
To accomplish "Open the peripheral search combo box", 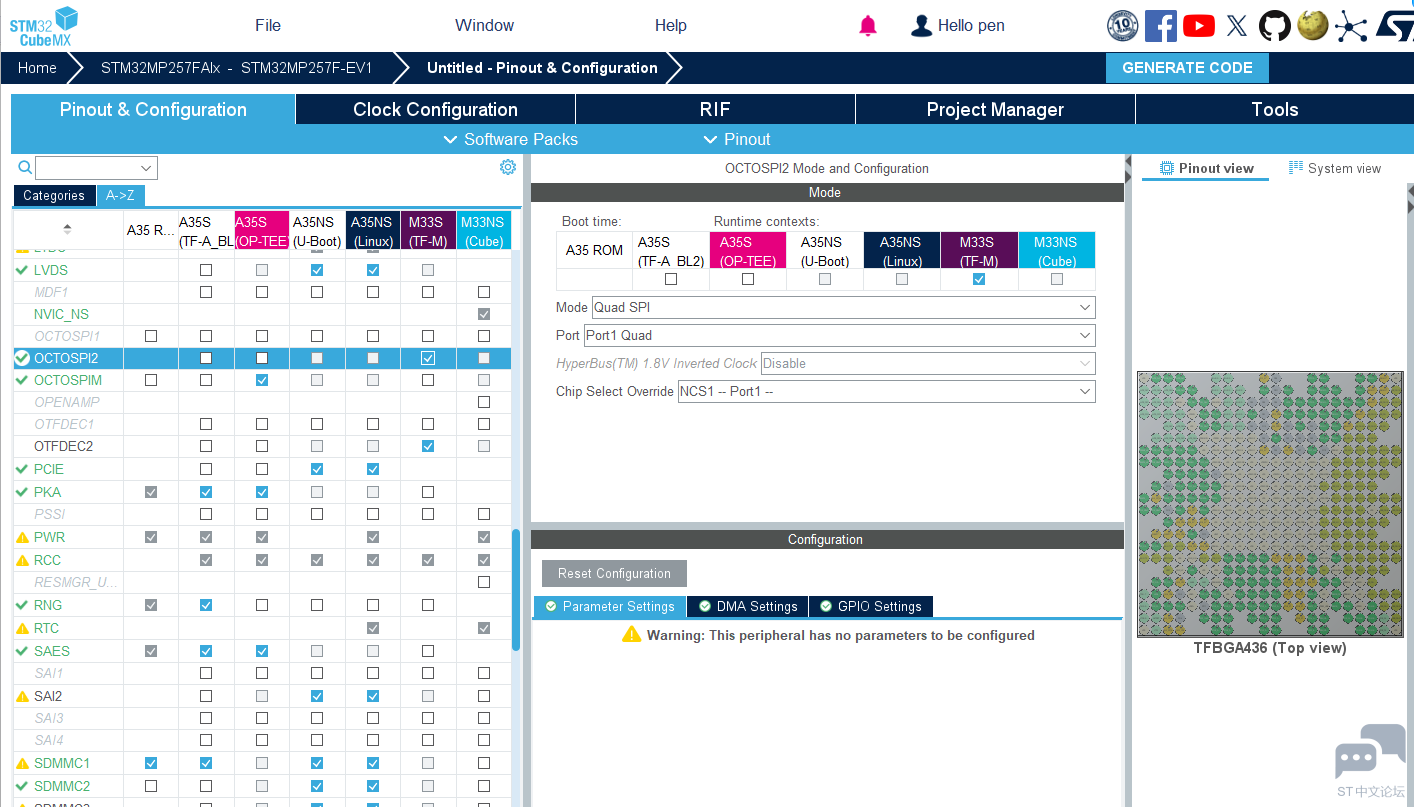I will pyautogui.click(x=97, y=168).
